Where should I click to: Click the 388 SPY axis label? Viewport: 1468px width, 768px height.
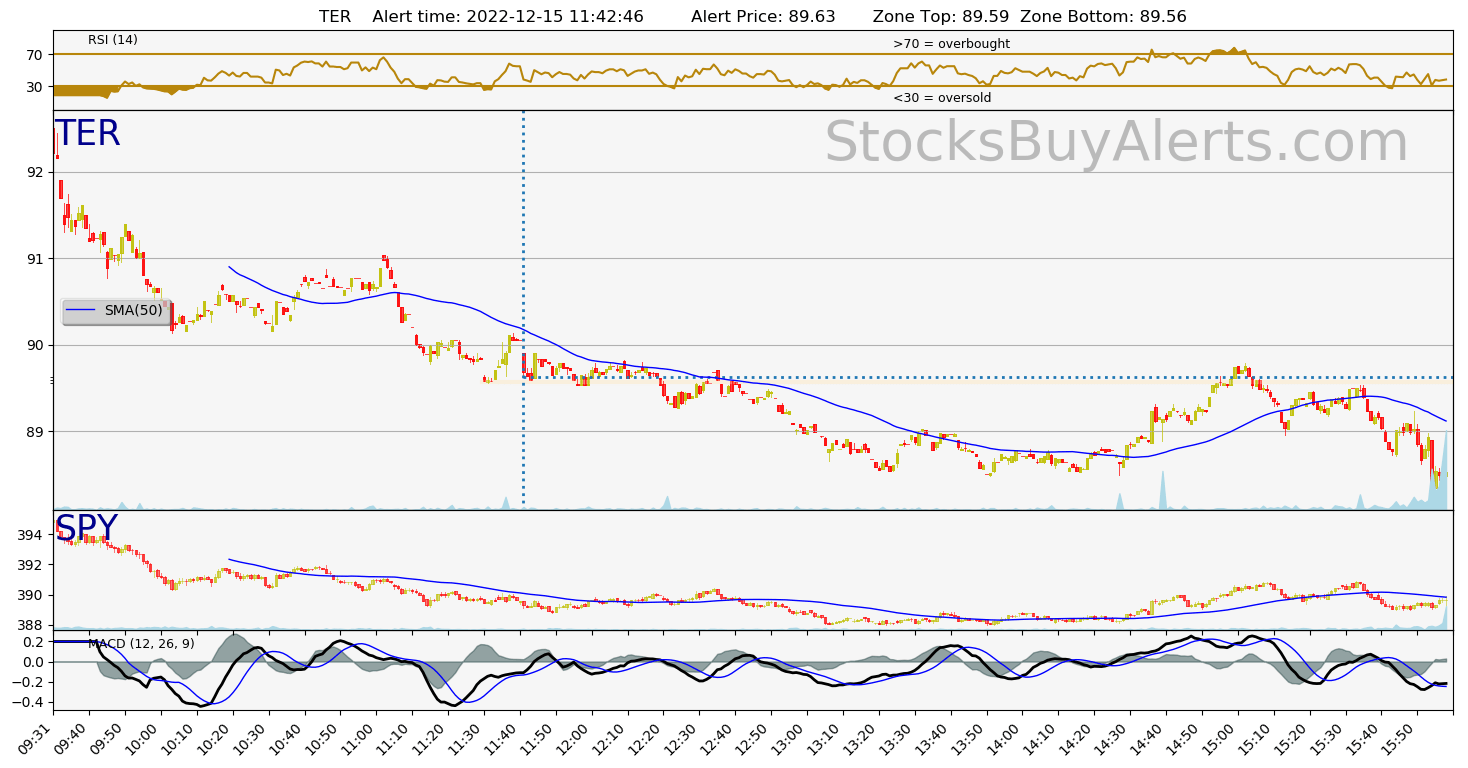(32, 625)
